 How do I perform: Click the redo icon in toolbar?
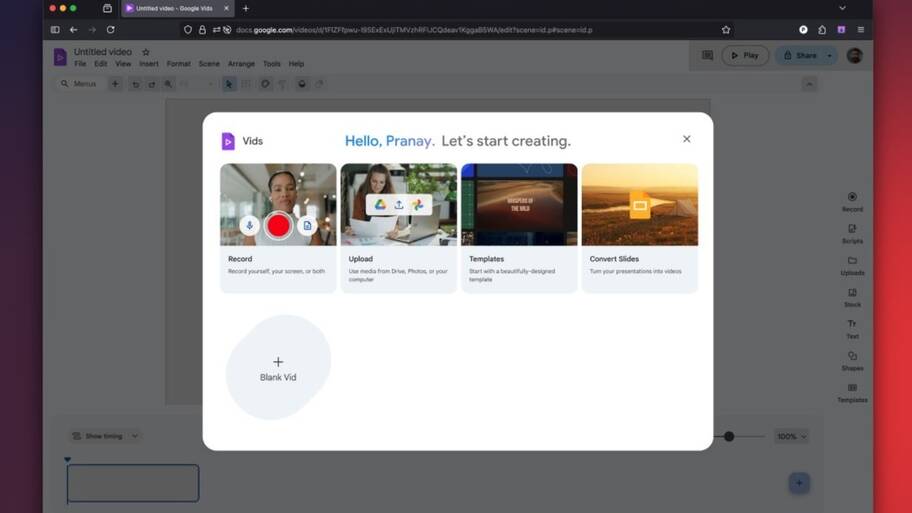pos(152,84)
